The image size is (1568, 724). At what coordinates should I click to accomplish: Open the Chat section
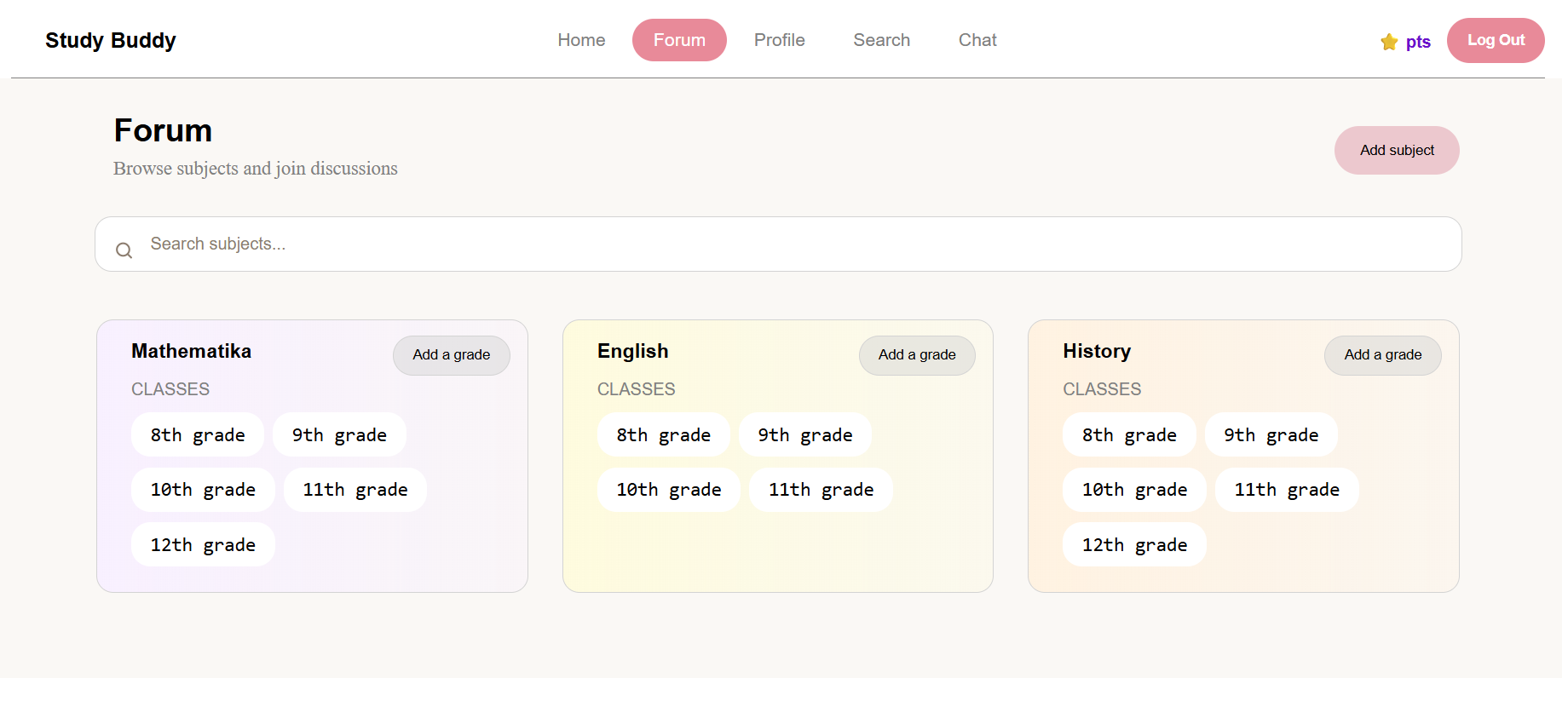pyautogui.click(x=977, y=40)
